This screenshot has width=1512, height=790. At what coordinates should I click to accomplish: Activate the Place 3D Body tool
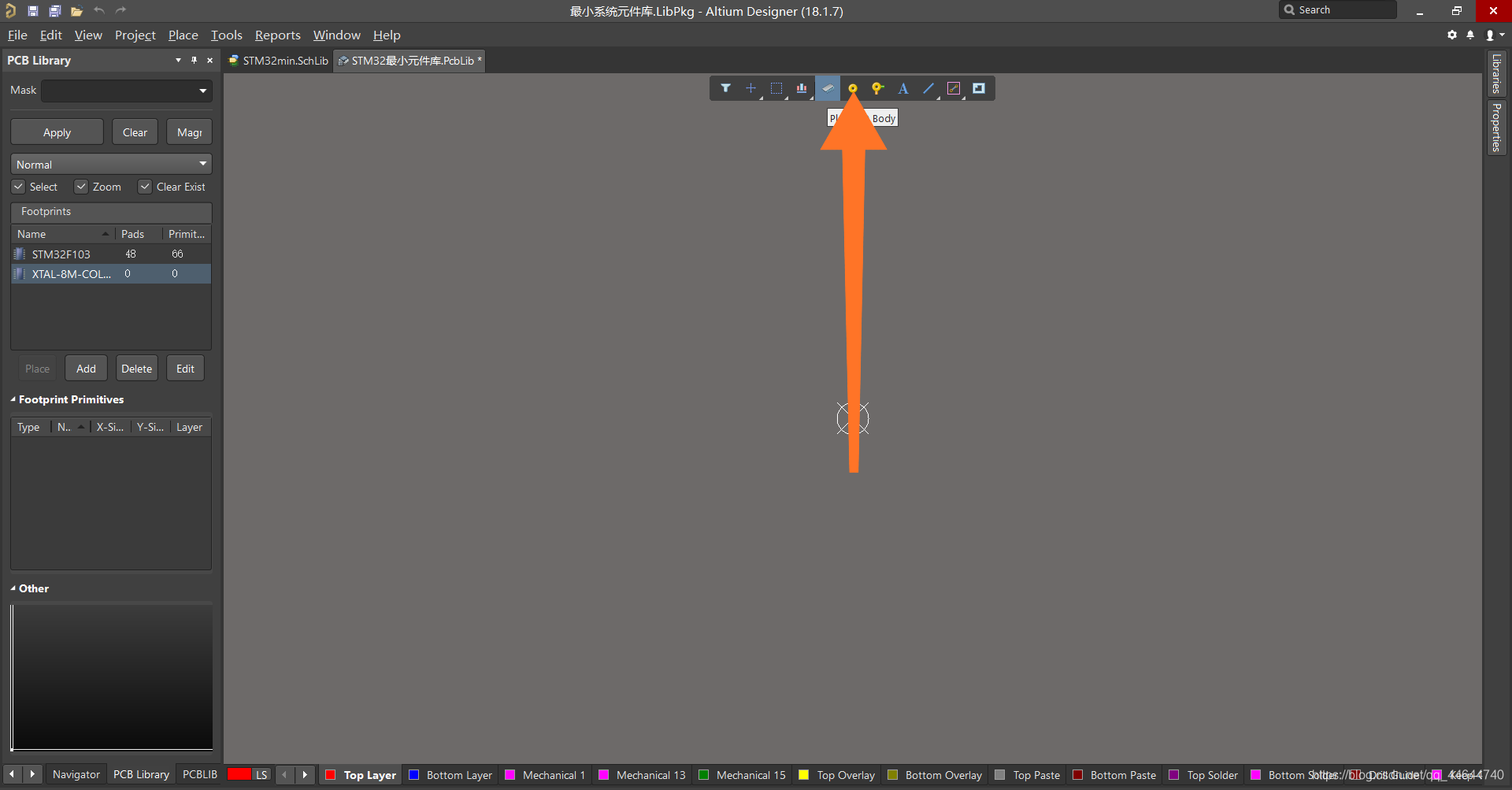(x=827, y=88)
